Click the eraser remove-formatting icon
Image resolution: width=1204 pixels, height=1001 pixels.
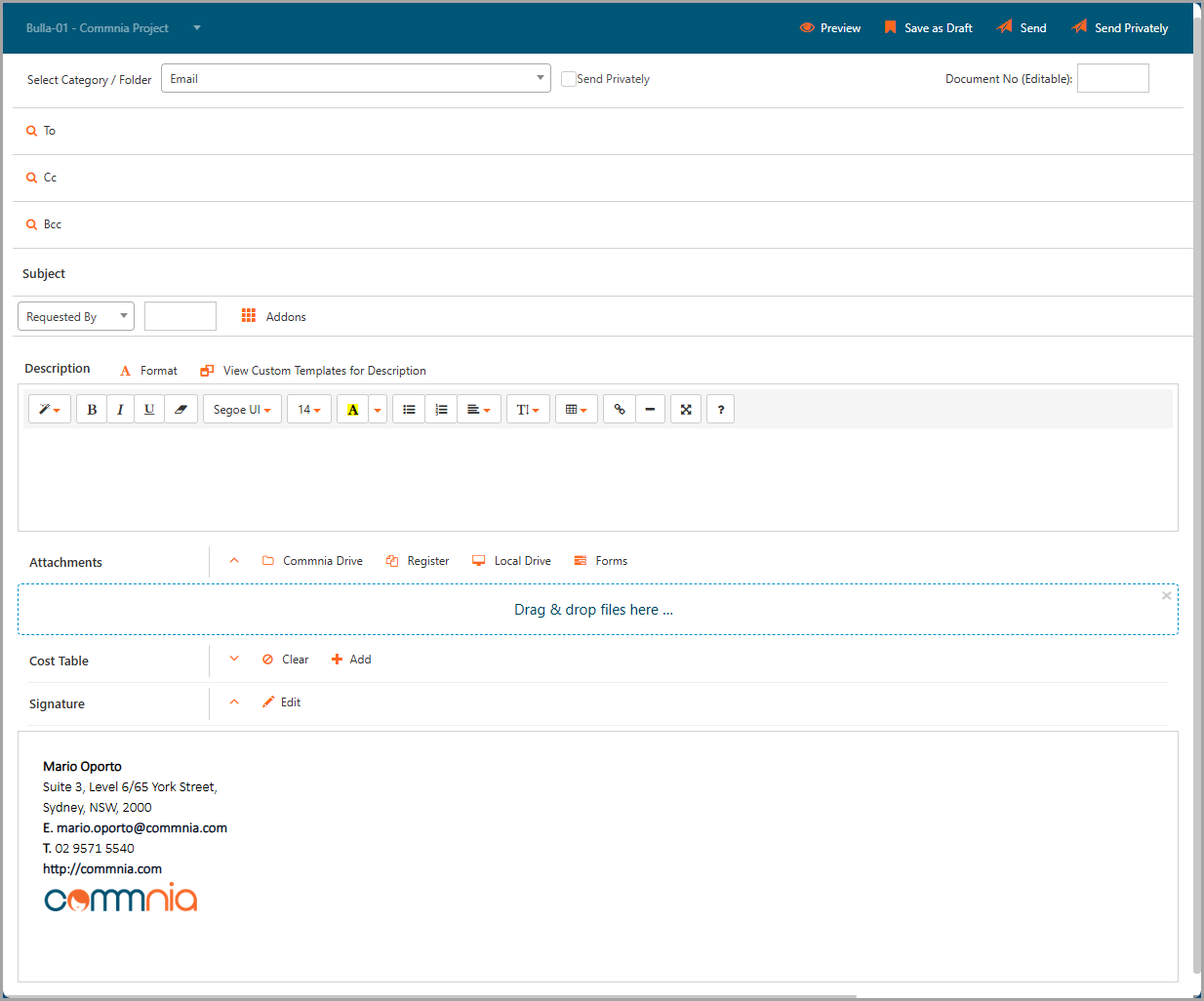click(181, 410)
